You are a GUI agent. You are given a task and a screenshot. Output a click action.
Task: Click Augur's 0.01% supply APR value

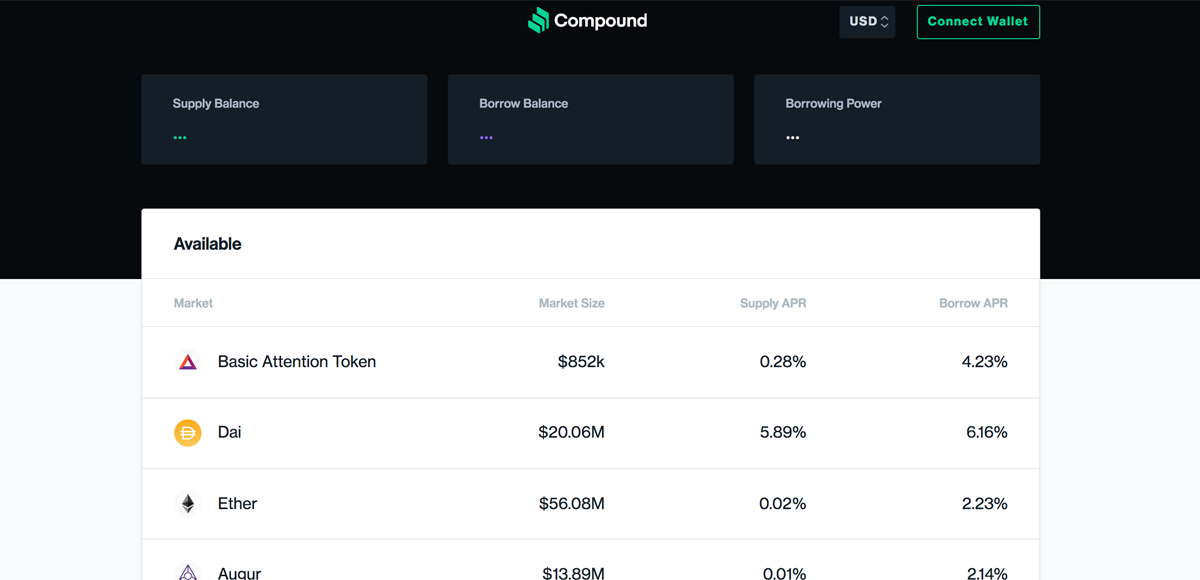coord(784,573)
